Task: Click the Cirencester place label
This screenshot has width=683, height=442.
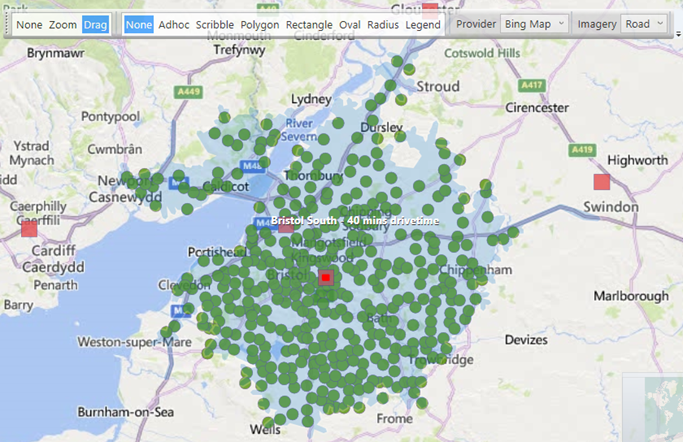Action: tap(537, 108)
